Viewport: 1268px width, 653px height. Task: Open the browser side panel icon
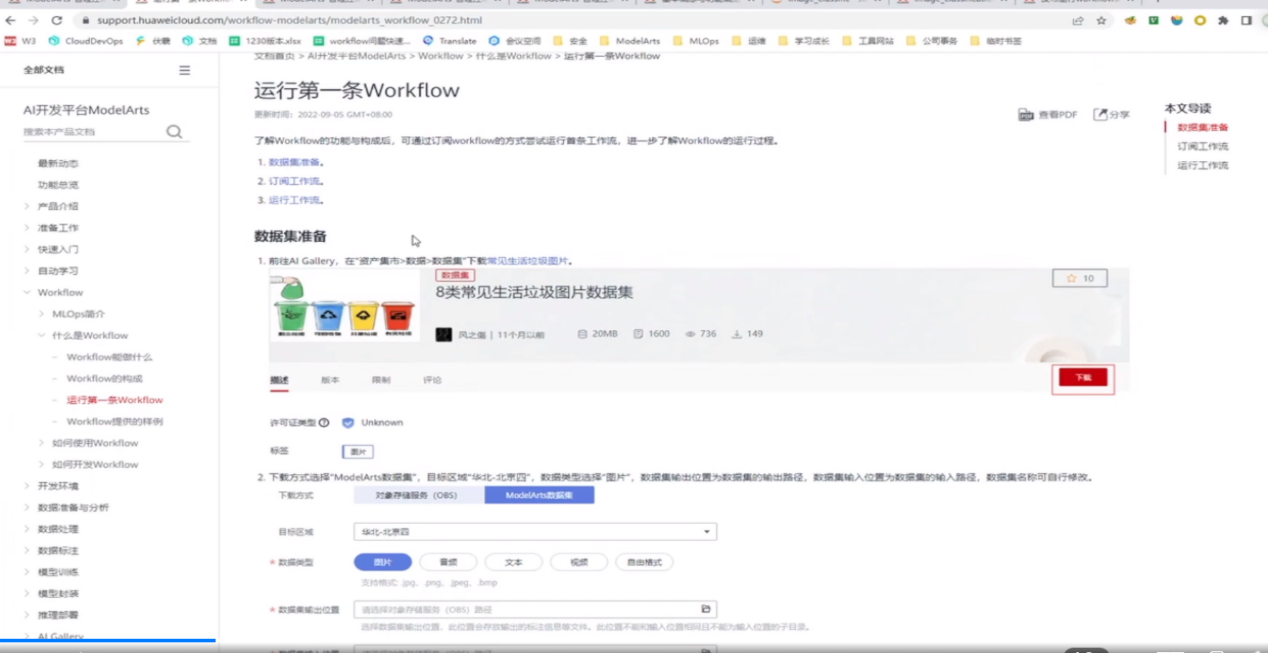tap(1246, 20)
